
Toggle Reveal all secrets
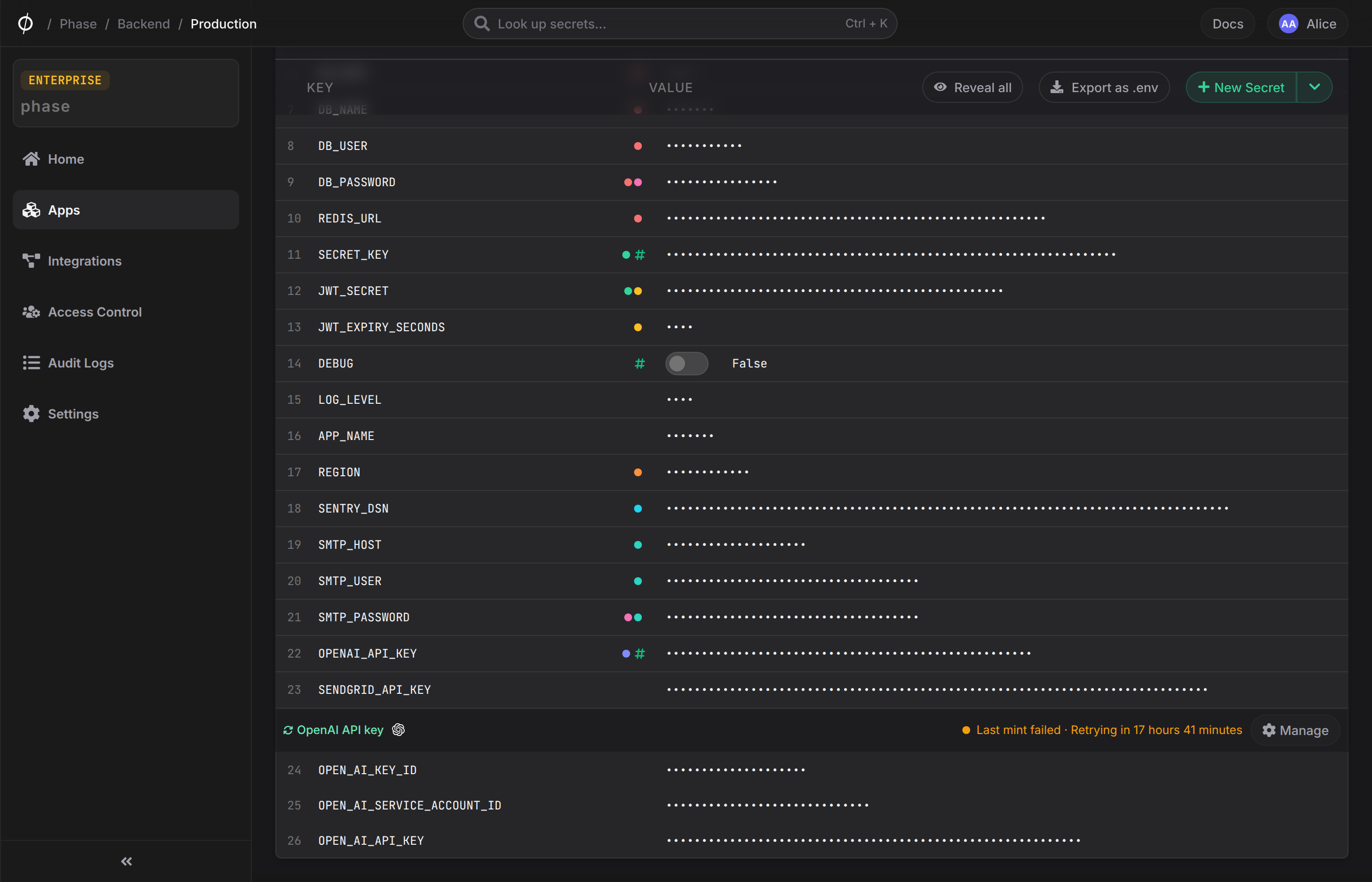pos(972,87)
